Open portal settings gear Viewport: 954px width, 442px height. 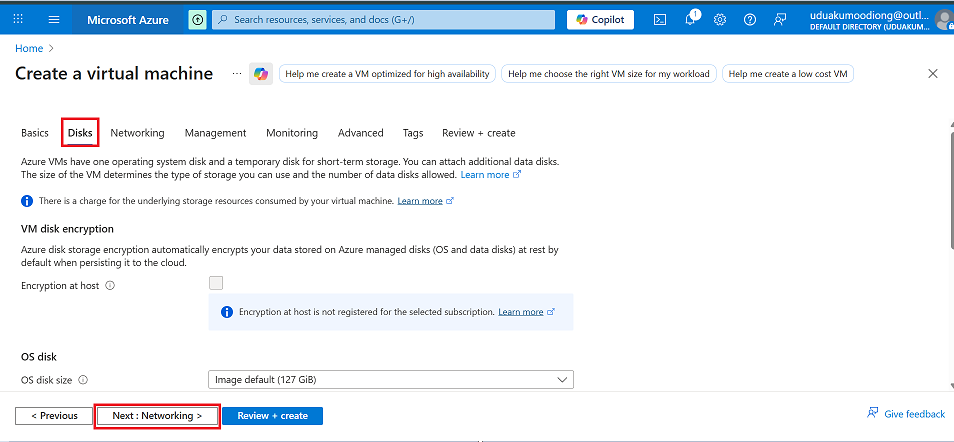pos(720,19)
